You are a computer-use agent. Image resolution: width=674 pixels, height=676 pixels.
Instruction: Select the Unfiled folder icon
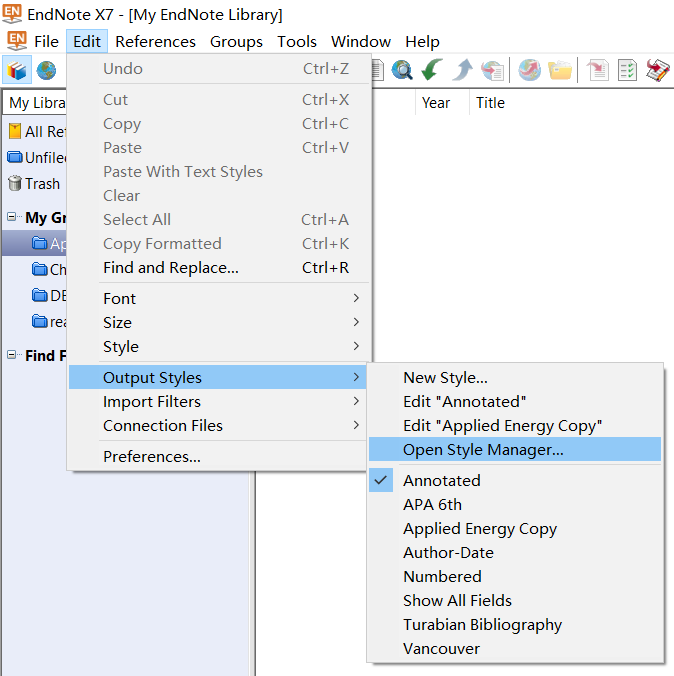(x=15, y=157)
